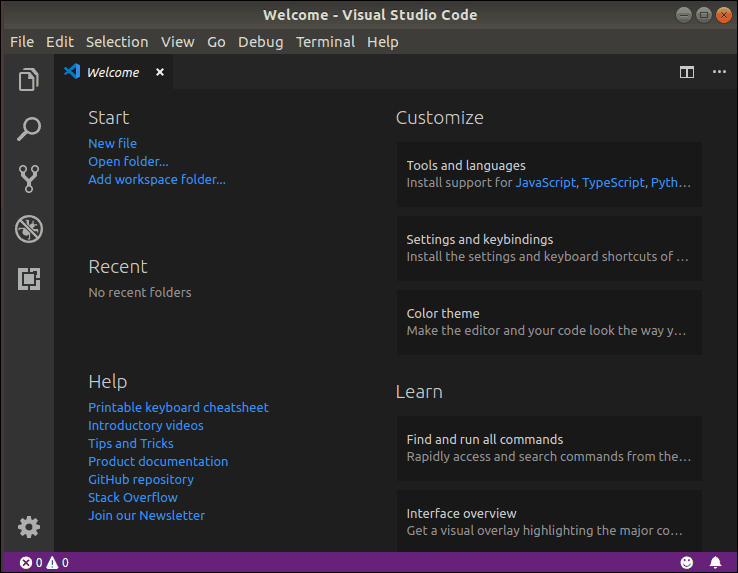Viewport: 738px width, 573px height.
Task: Click the TypeScript language link
Action: point(613,183)
